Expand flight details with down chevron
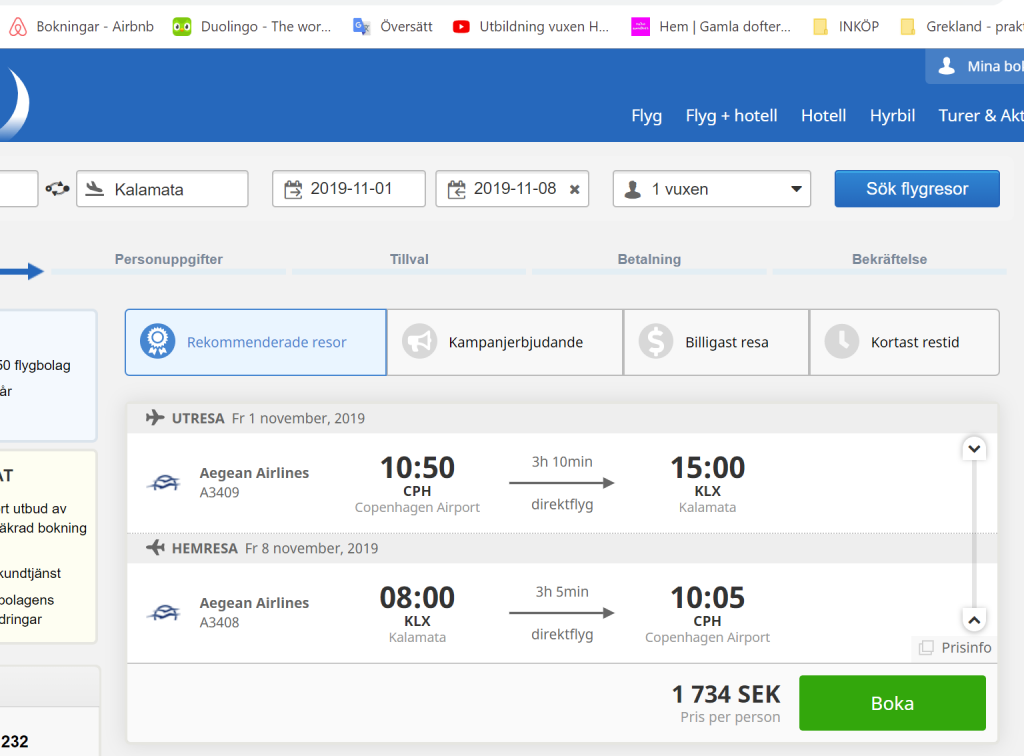The image size is (1024, 756). tap(974, 449)
